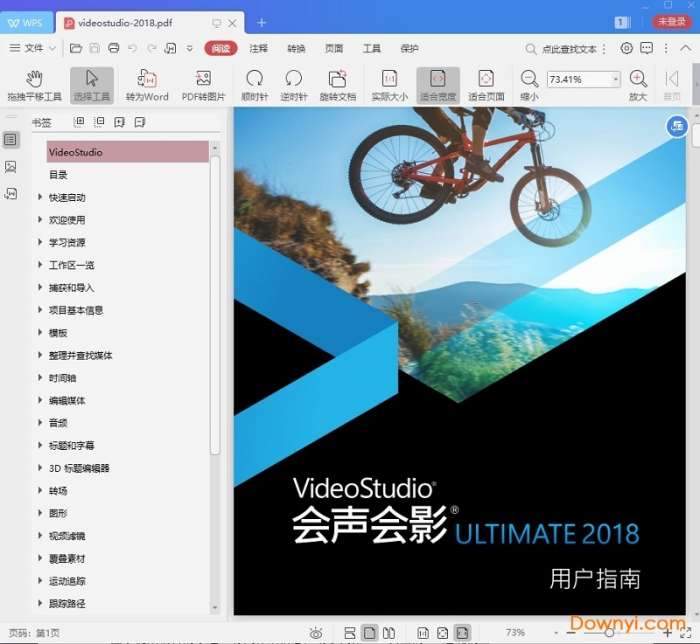Viewport: 700px width, 644px height.
Task: Go to the 目录 bookmark
Action: pyautogui.click(x=58, y=175)
